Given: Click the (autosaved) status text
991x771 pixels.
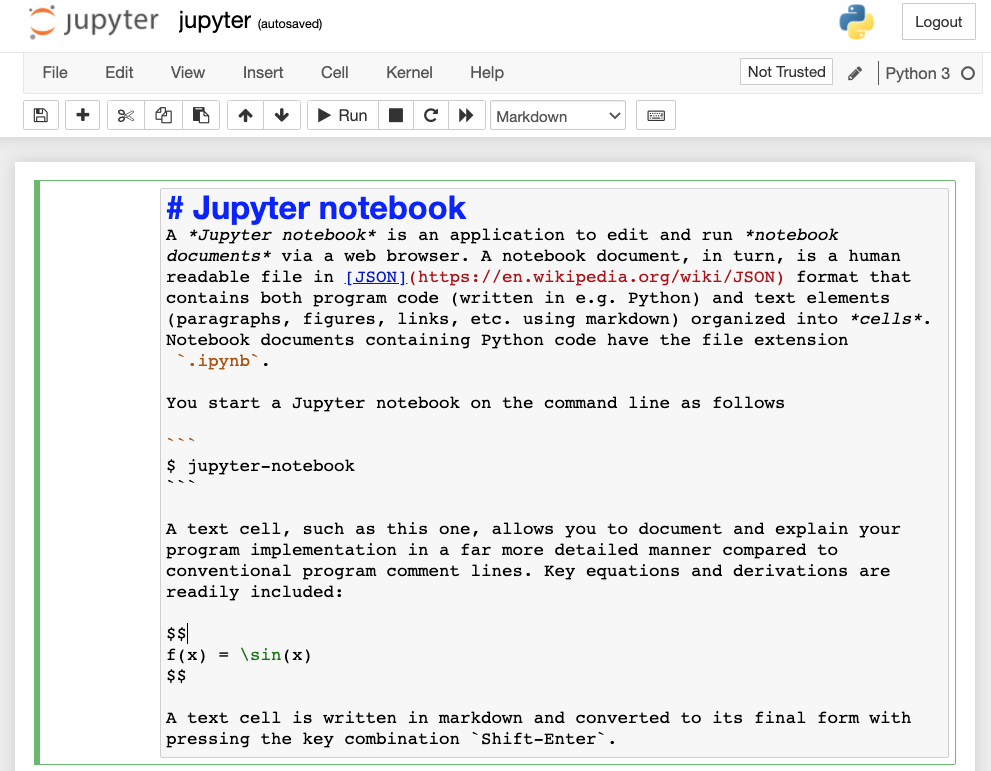Looking at the screenshot, I should [x=289, y=24].
